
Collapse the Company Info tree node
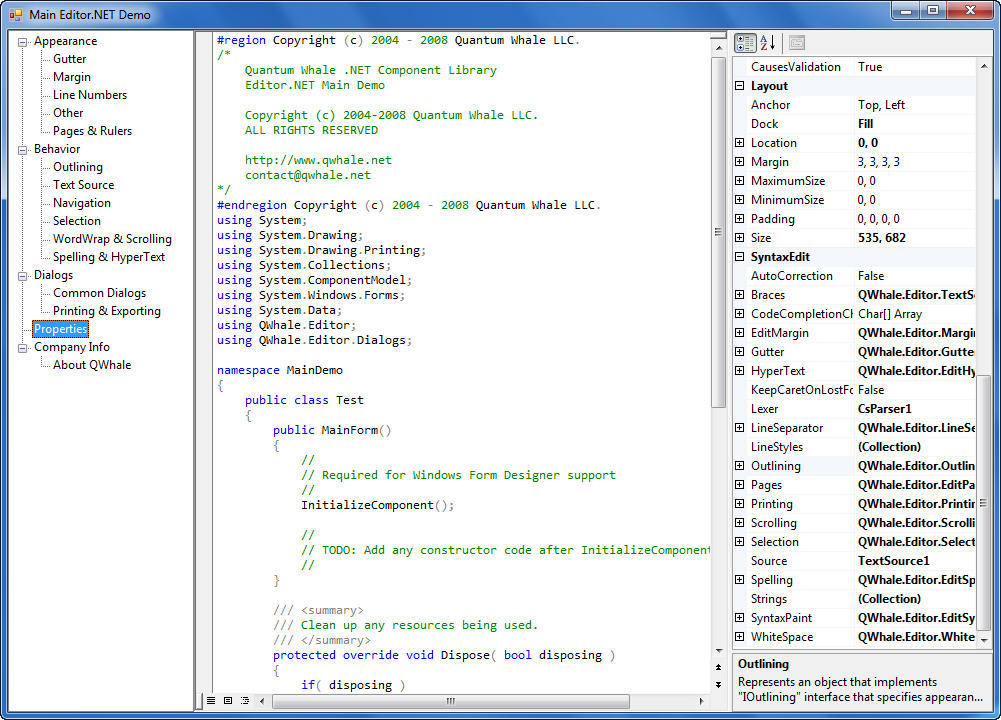[x=23, y=349]
